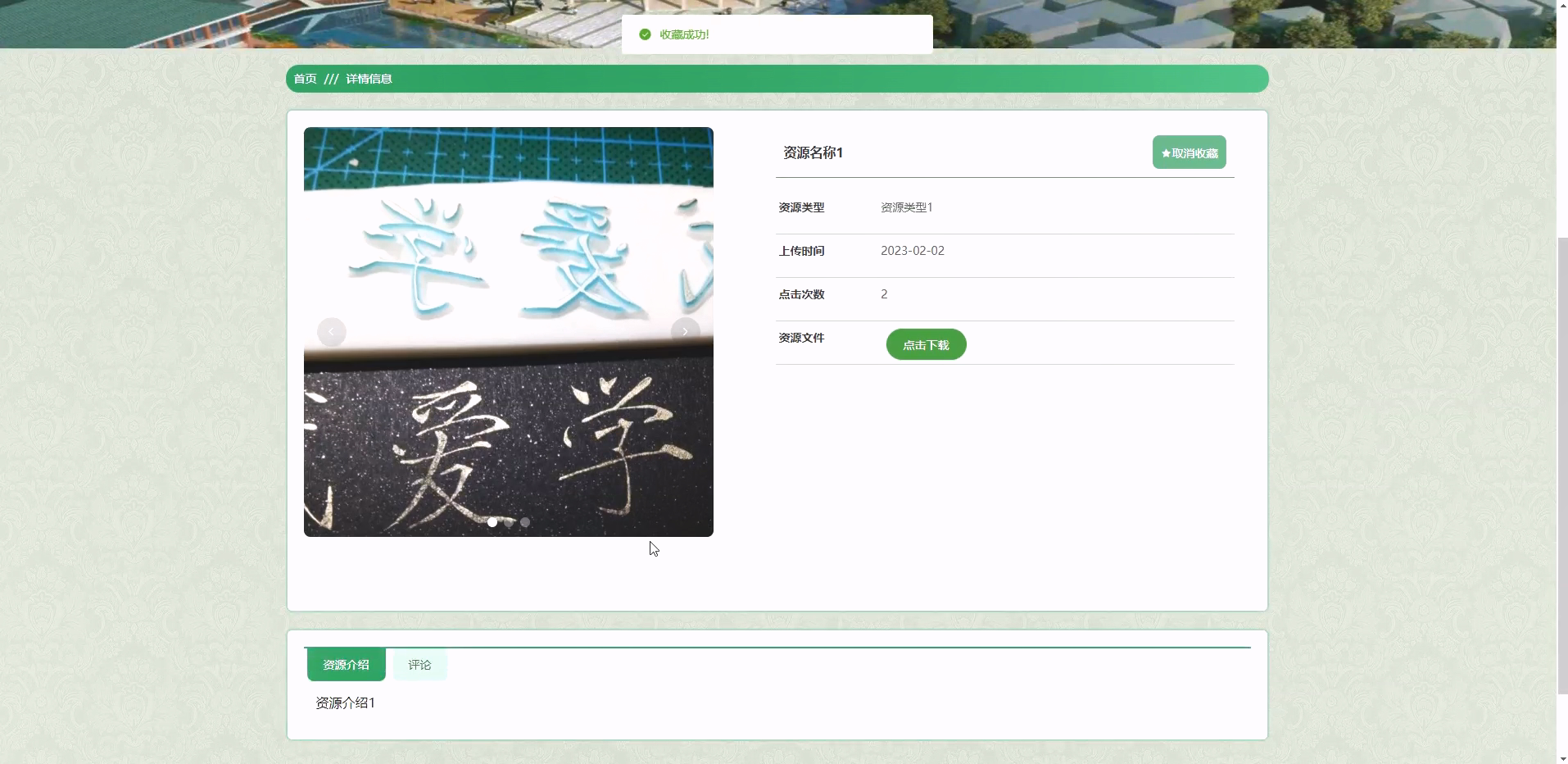Select the second carousel indicator dot
This screenshot has width=1568, height=764.
tap(509, 522)
